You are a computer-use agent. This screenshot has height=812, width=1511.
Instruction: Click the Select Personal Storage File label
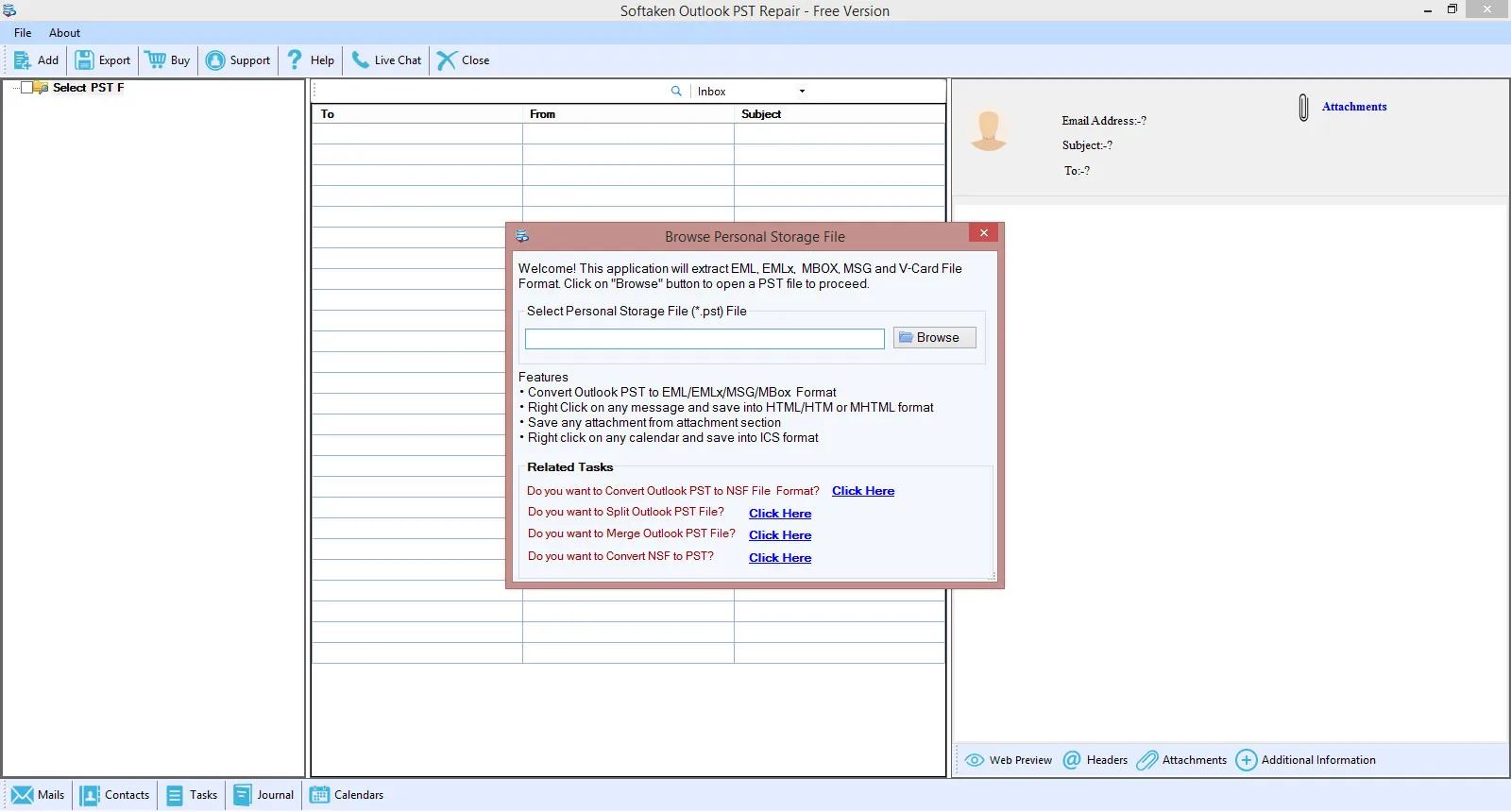pos(637,311)
